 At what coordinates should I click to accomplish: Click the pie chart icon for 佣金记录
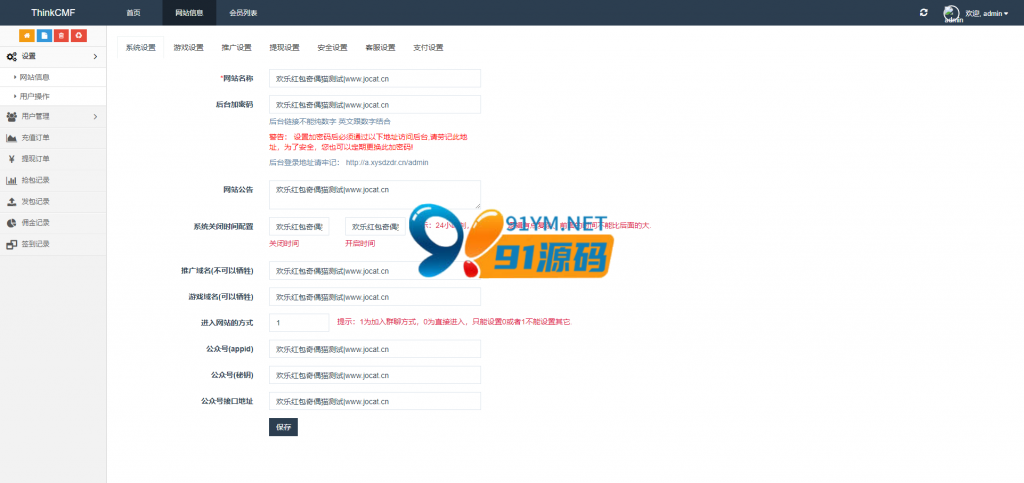[11, 223]
